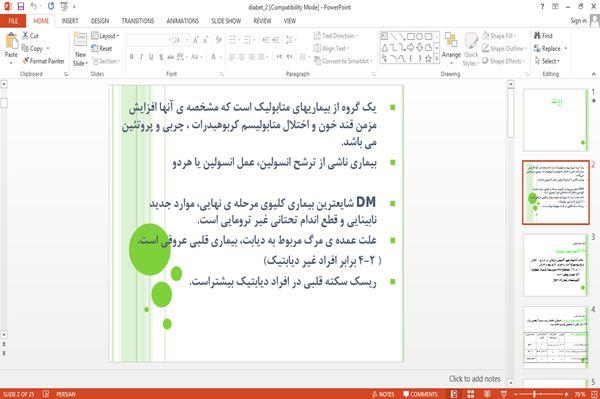This screenshot has width=600, height=399.
Task: Open the Layout dropdown
Action: [x=105, y=36]
